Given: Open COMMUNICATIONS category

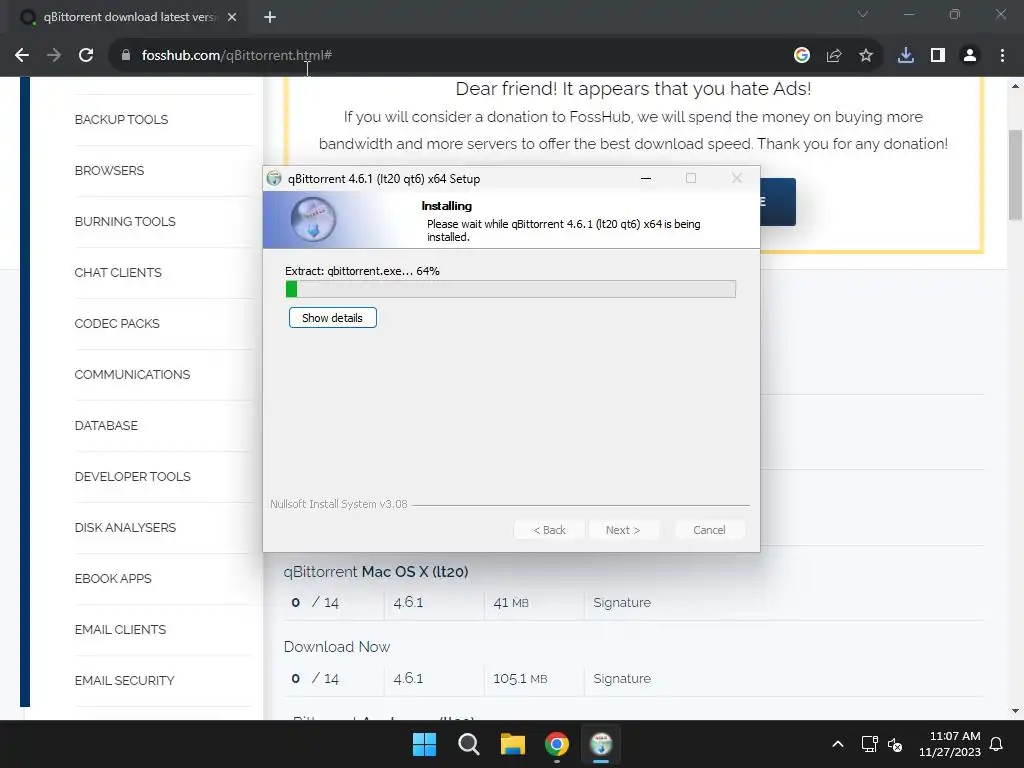Looking at the screenshot, I should 132,374.
